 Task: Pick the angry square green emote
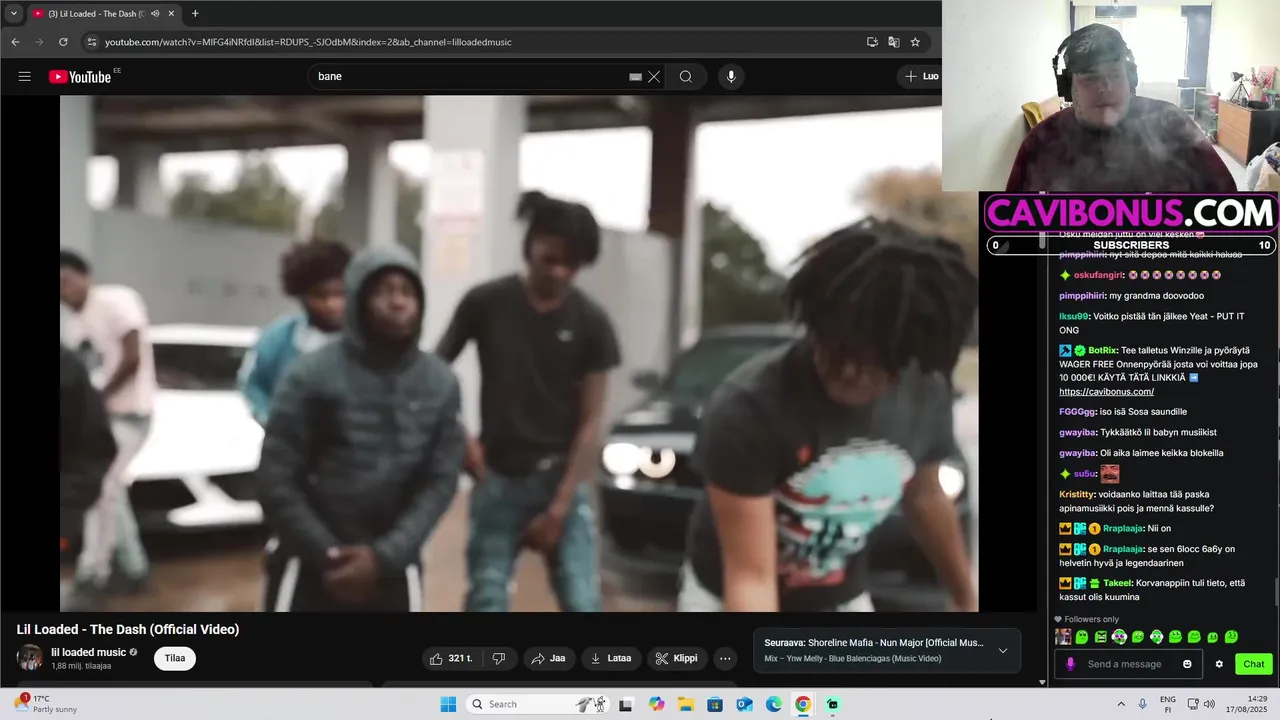[x=1101, y=637]
